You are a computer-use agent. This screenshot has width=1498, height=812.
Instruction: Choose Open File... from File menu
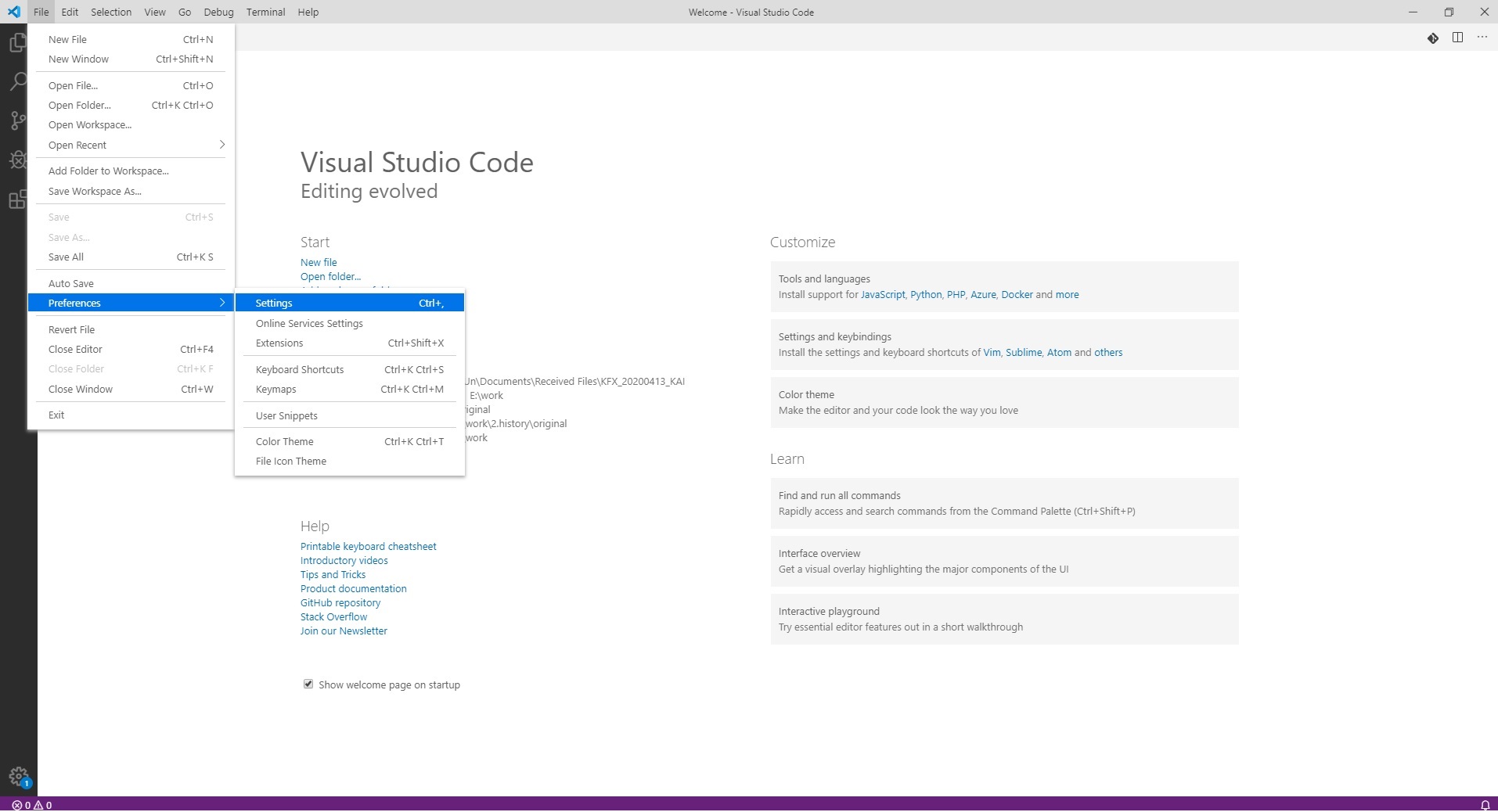click(131, 85)
